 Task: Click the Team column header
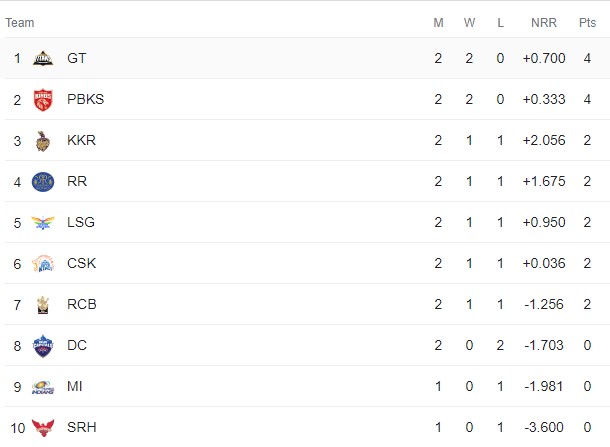[20, 23]
